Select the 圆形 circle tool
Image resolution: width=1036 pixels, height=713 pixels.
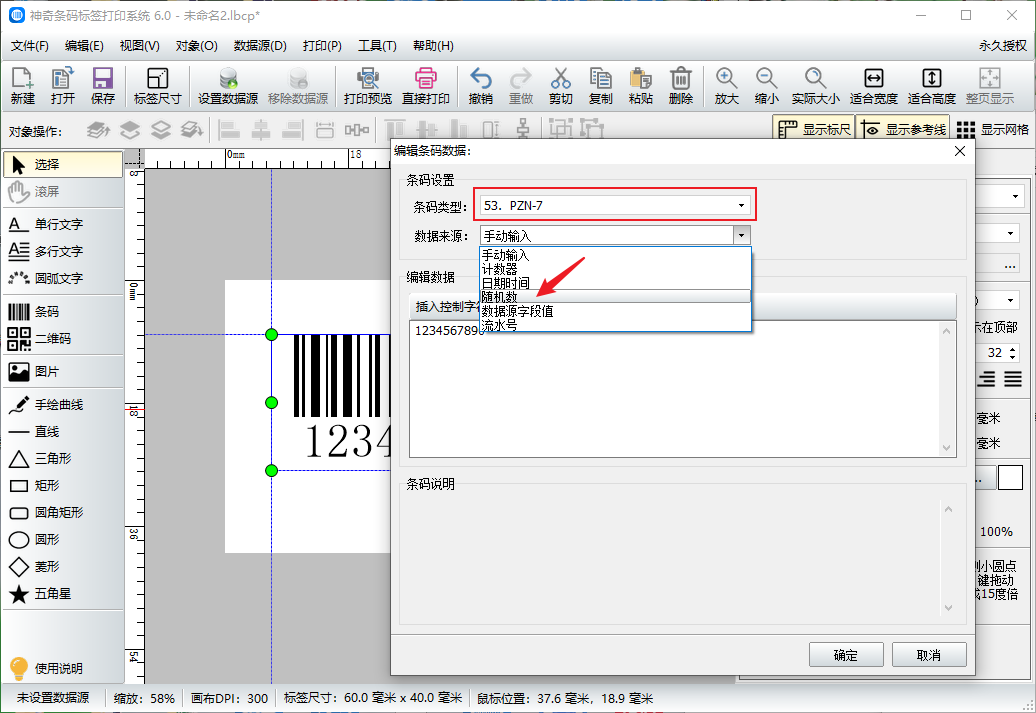(x=63, y=540)
